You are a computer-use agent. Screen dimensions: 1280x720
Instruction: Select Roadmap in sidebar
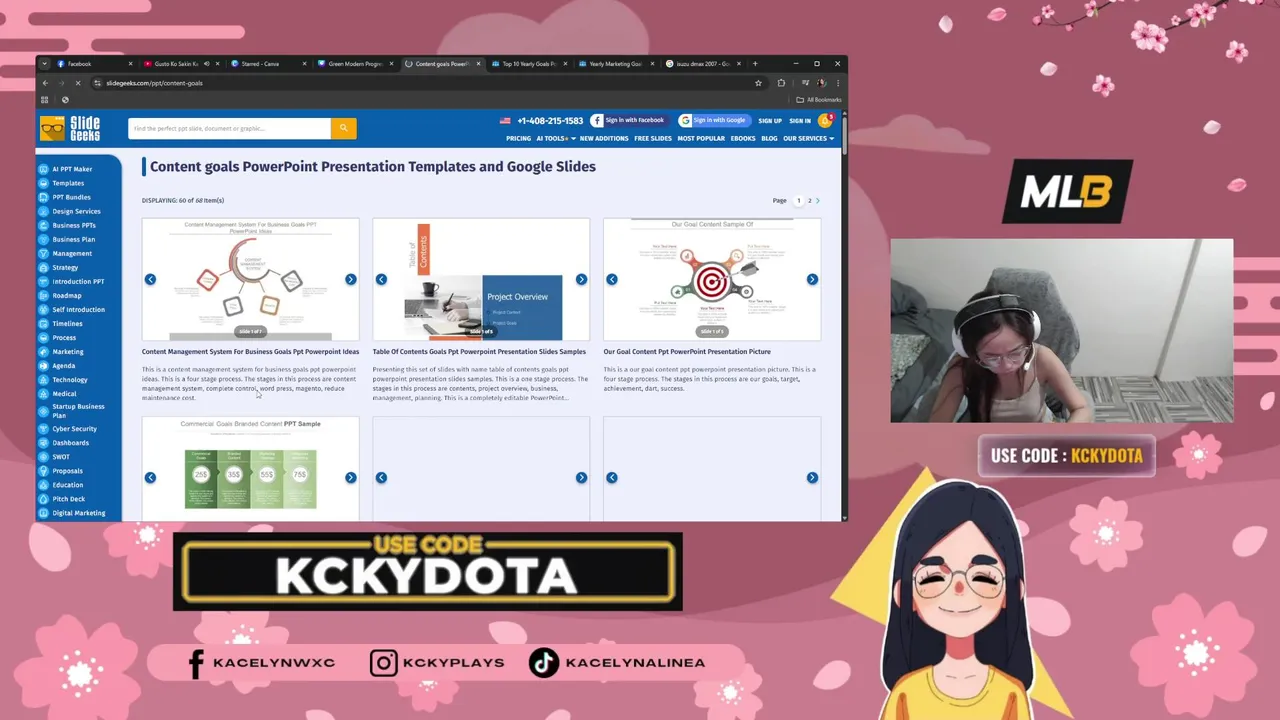[x=67, y=295]
